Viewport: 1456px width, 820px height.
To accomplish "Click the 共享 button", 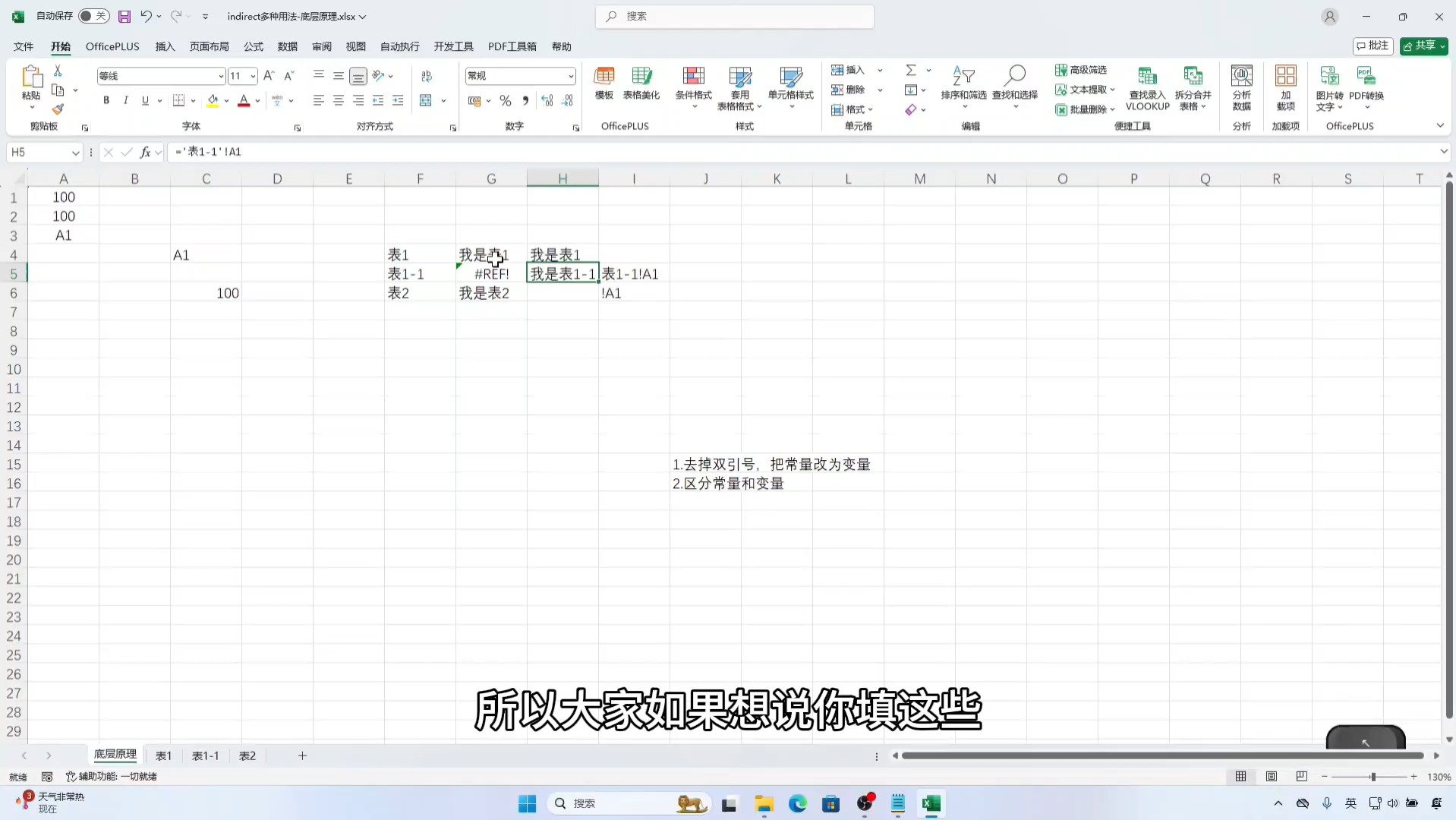I will pos(1420,46).
